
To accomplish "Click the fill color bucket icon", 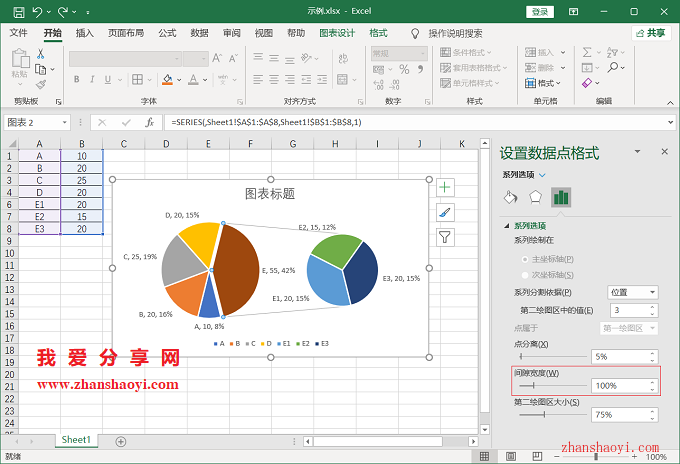I will (x=167, y=79).
